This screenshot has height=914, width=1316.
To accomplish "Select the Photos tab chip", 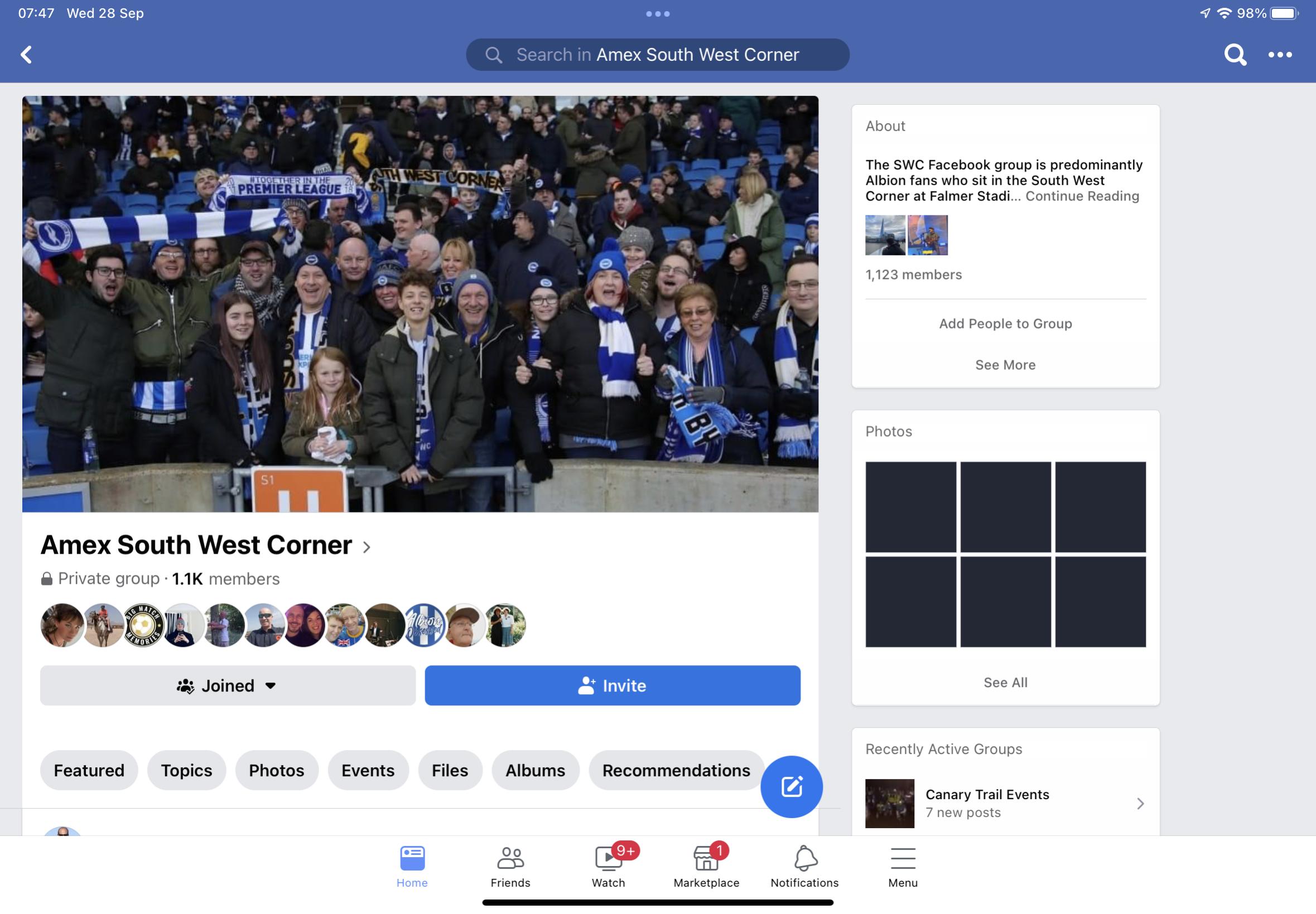I will pos(276,770).
